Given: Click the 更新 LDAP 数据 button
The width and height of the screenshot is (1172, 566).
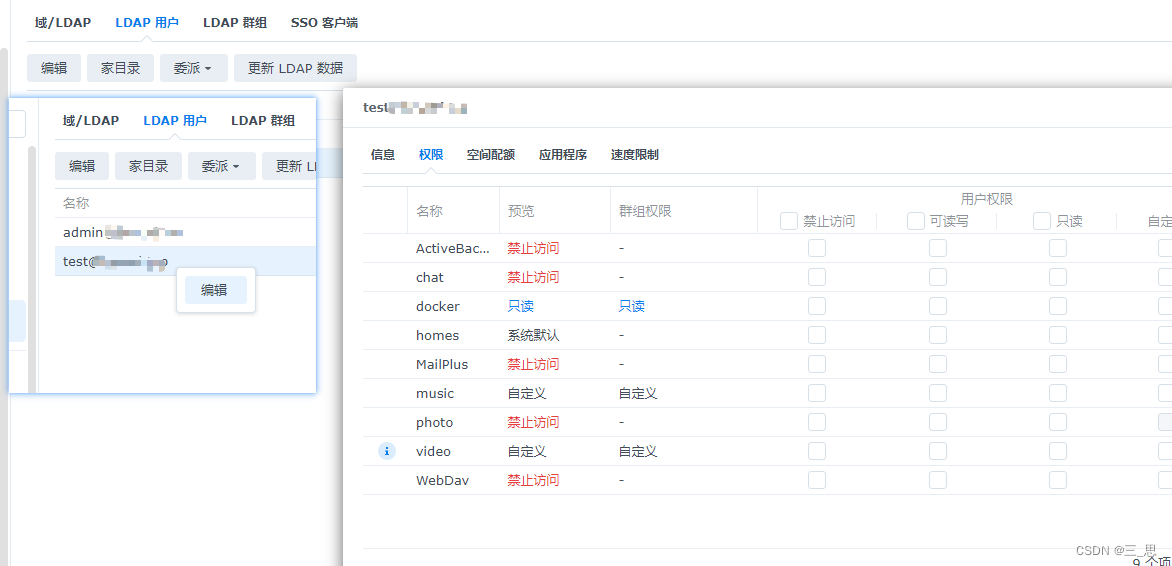Looking at the screenshot, I should pyautogui.click(x=295, y=68).
